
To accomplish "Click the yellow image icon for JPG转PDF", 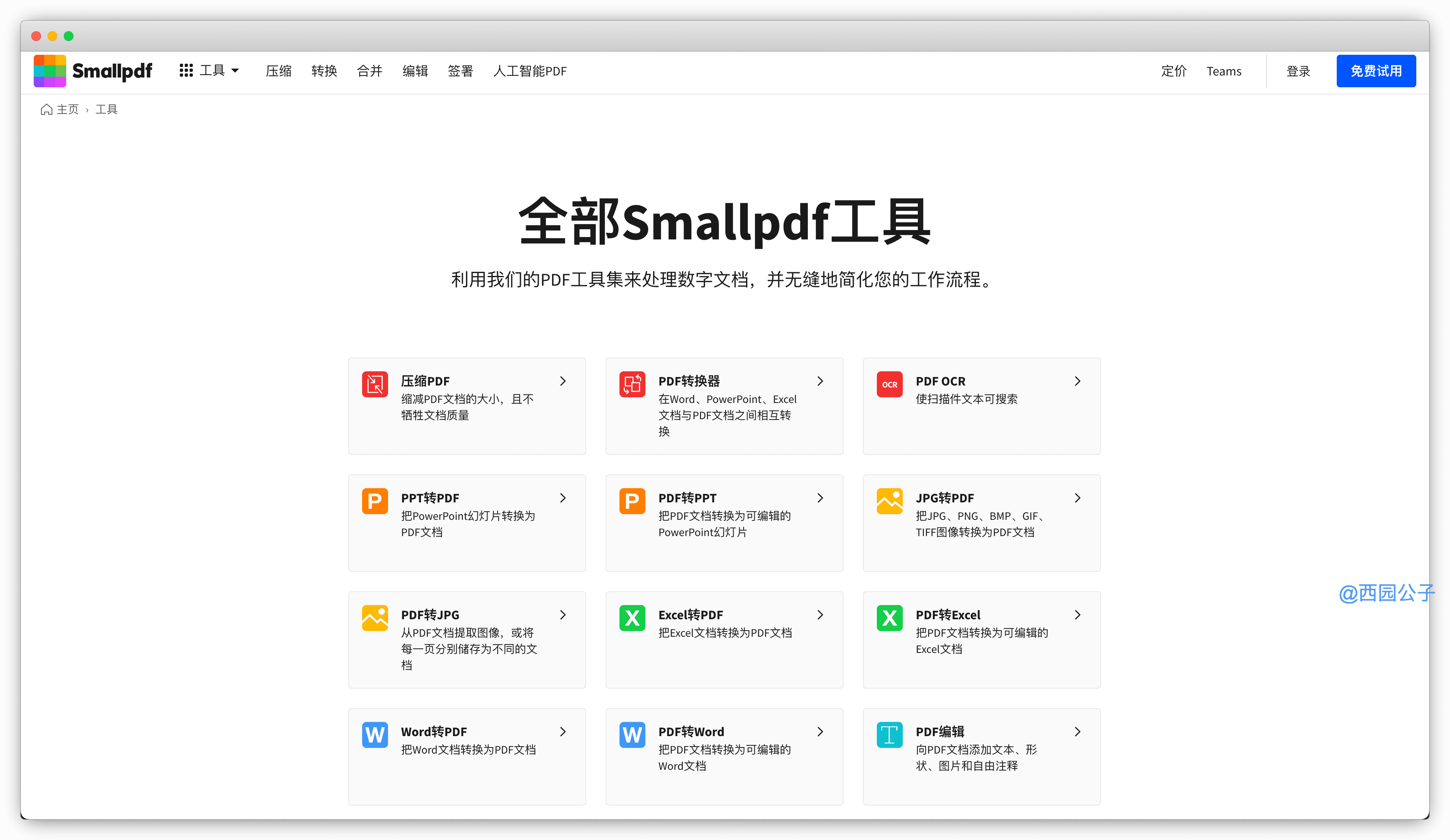I will pos(889,501).
